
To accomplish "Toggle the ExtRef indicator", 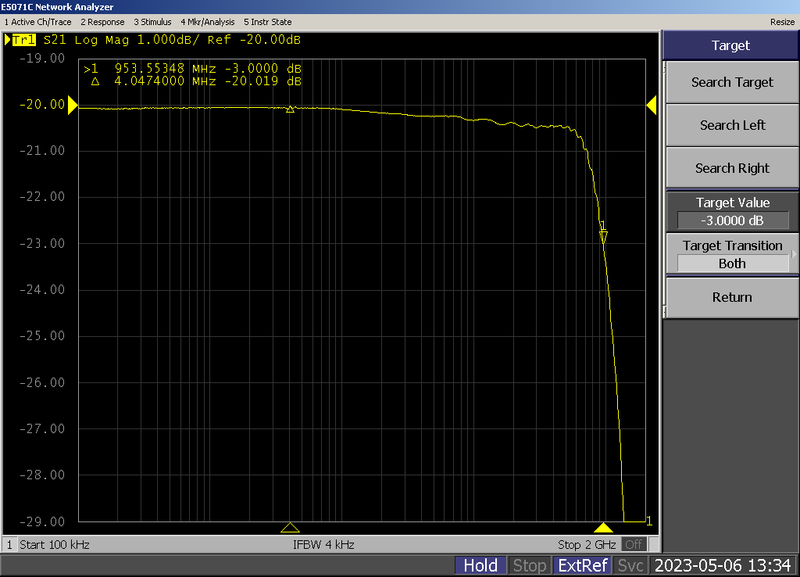I will coord(582,565).
